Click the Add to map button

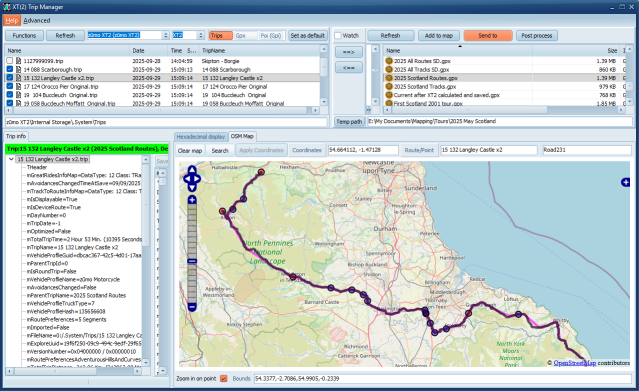pyautogui.click(x=439, y=35)
